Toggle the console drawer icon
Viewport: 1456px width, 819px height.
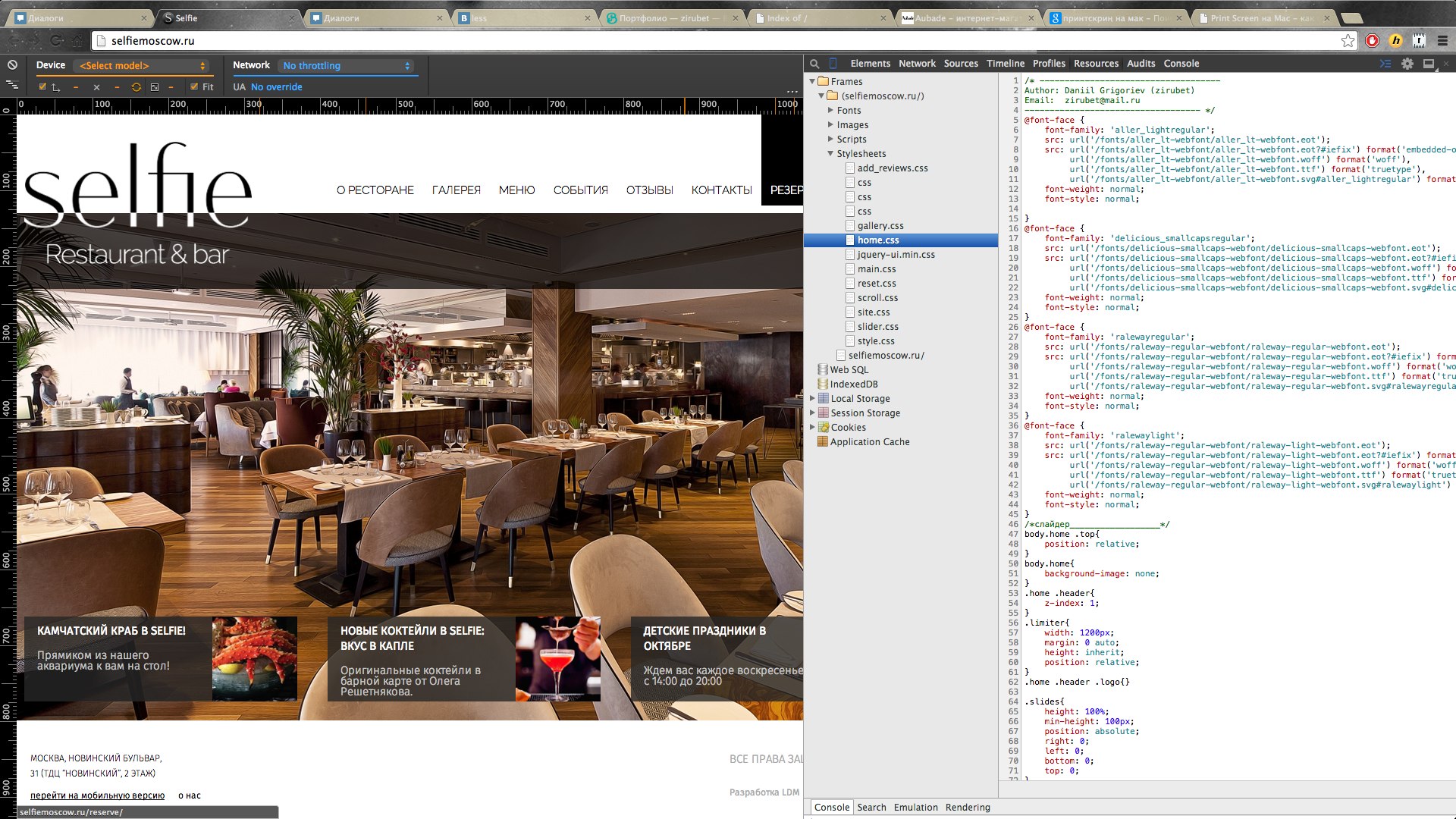tap(1385, 64)
